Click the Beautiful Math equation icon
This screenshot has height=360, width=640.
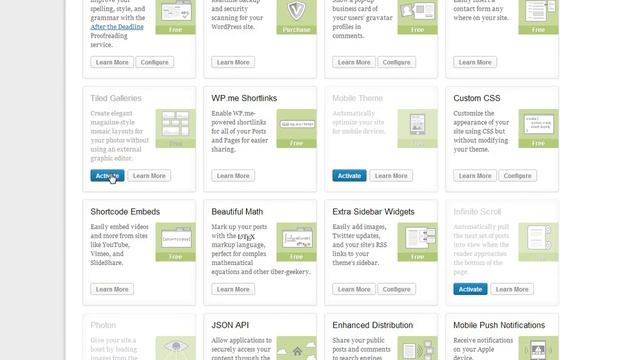coord(296,242)
